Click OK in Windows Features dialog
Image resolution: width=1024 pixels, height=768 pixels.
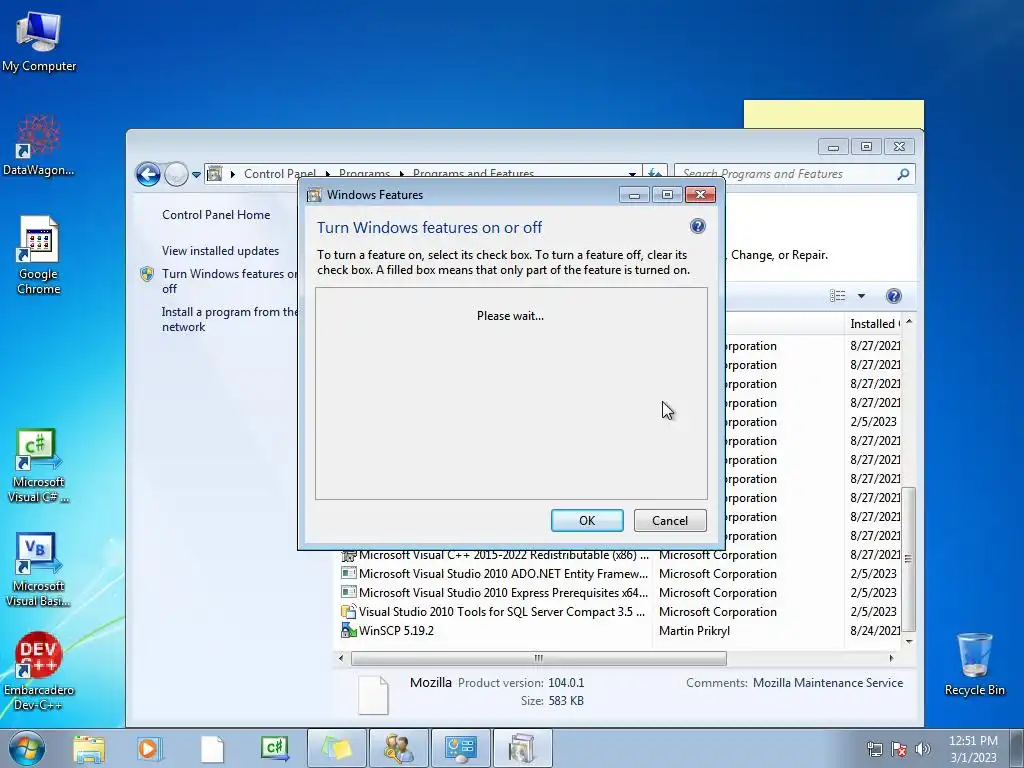[587, 520]
